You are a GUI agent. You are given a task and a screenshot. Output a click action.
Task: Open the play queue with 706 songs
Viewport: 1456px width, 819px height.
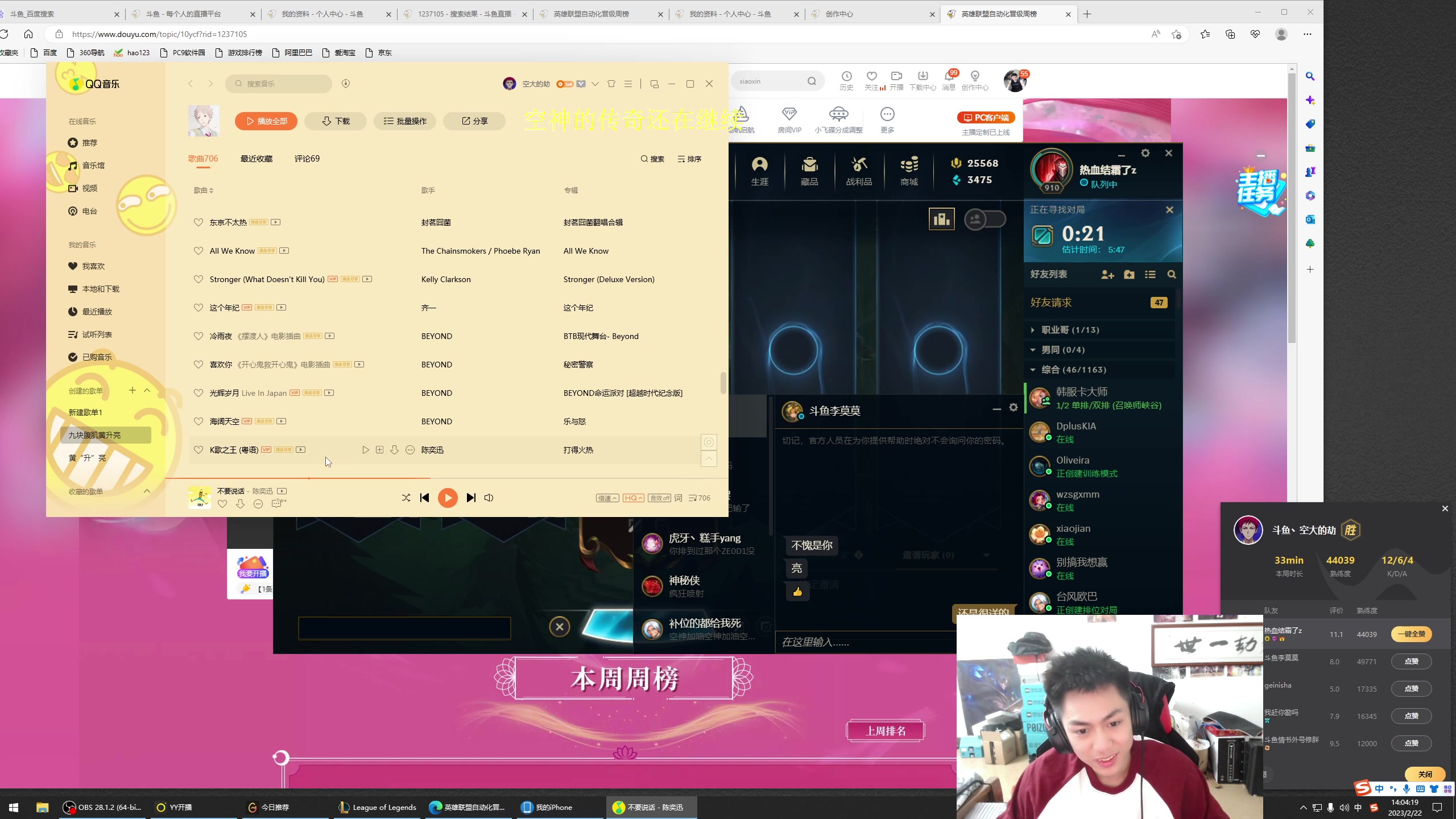tap(700, 498)
